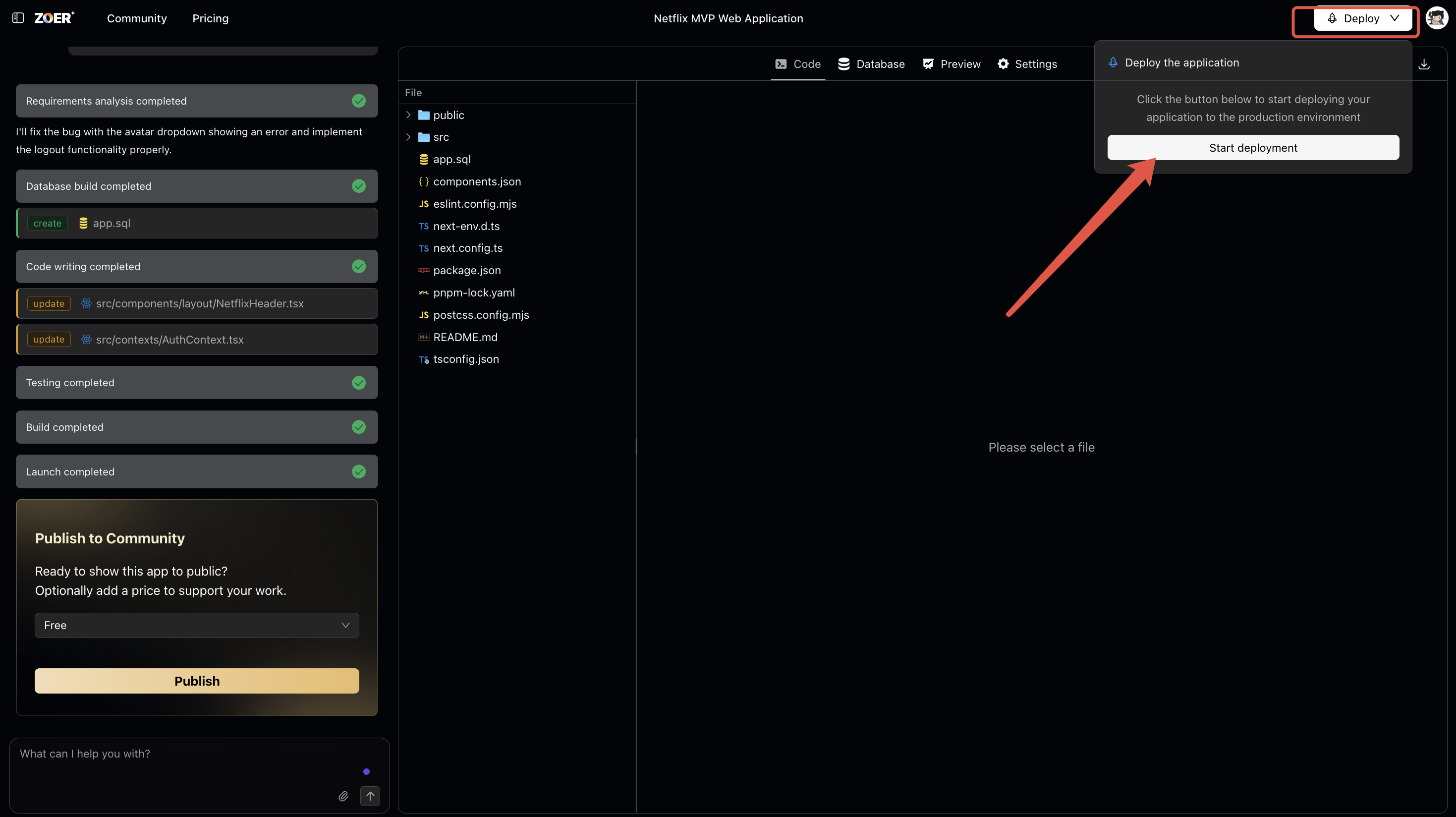The image size is (1456, 817).
Task: Click the Publish button
Action: 197,681
